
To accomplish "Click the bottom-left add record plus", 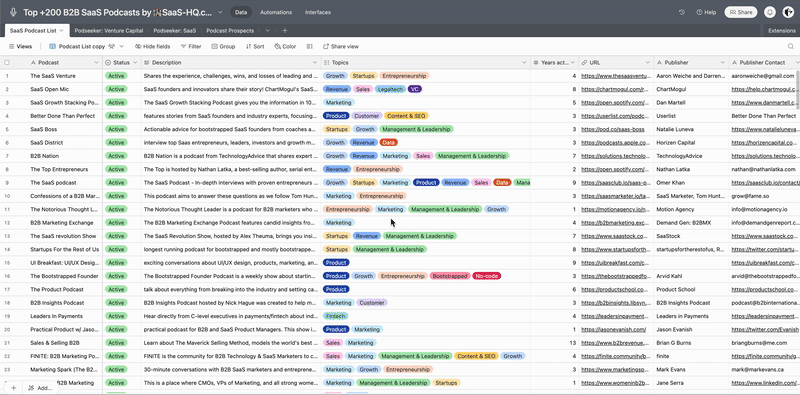I will click(14, 388).
